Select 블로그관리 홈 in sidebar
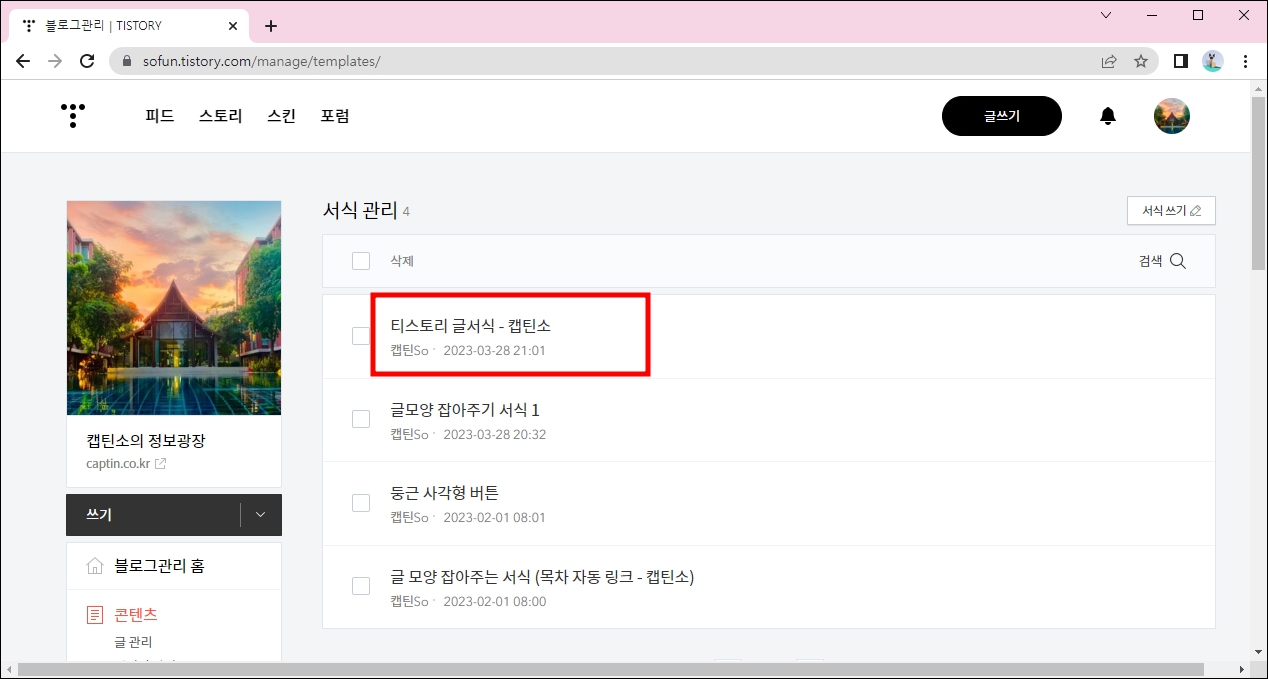Image resolution: width=1268 pixels, height=679 pixels. [160, 566]
